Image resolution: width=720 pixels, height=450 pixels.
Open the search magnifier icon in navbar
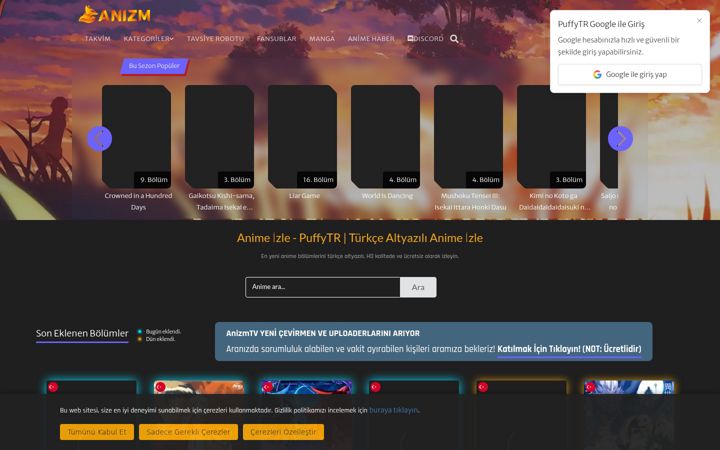point(454,39)
